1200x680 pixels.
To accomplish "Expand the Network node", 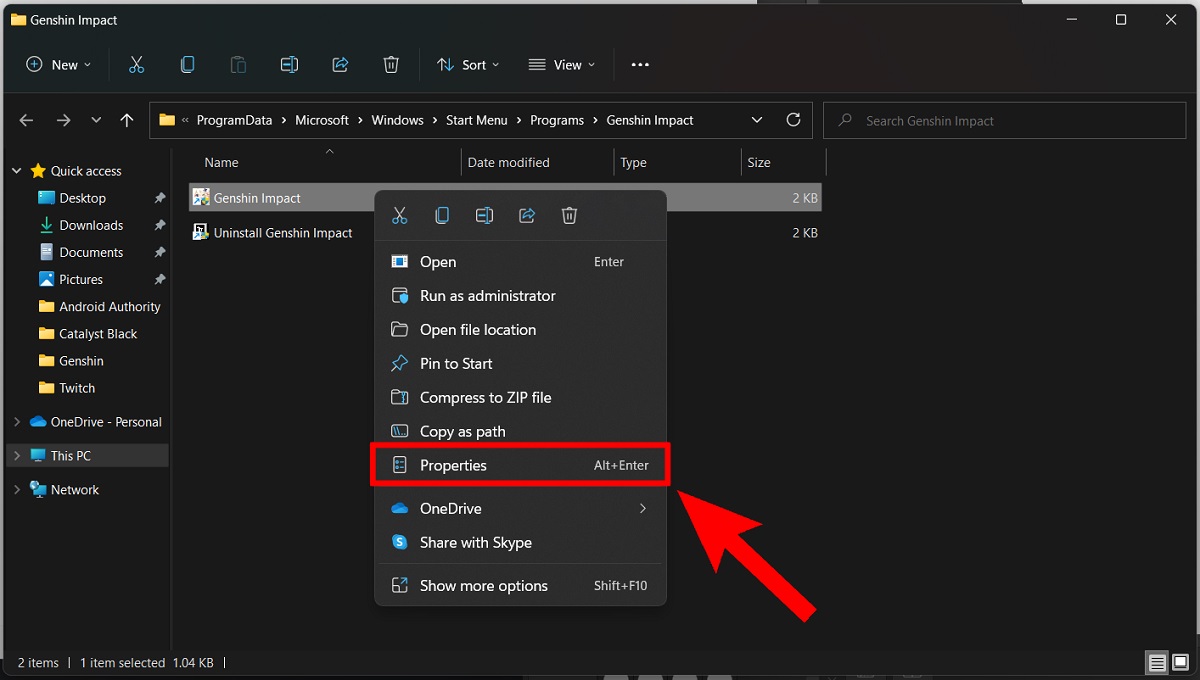I will coord(16,490).
